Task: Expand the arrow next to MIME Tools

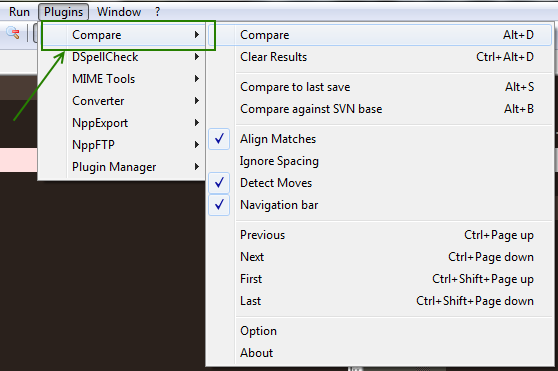Action: [196, 79]
